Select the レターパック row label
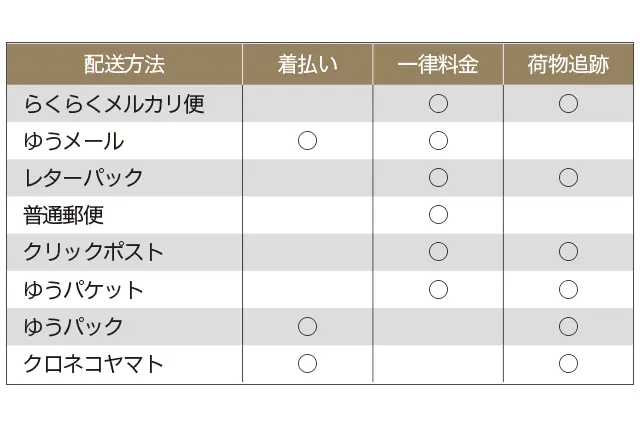 click(x=83, y=178)
